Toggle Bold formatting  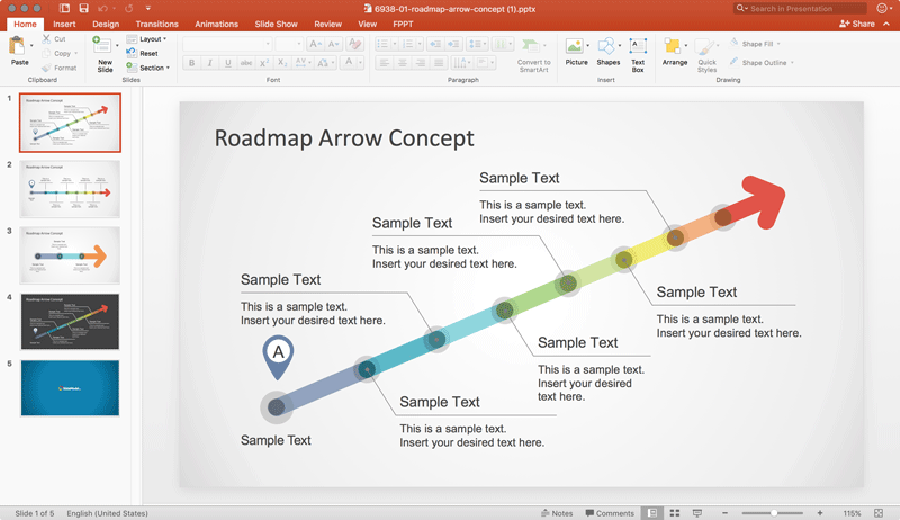coord(192,63)
